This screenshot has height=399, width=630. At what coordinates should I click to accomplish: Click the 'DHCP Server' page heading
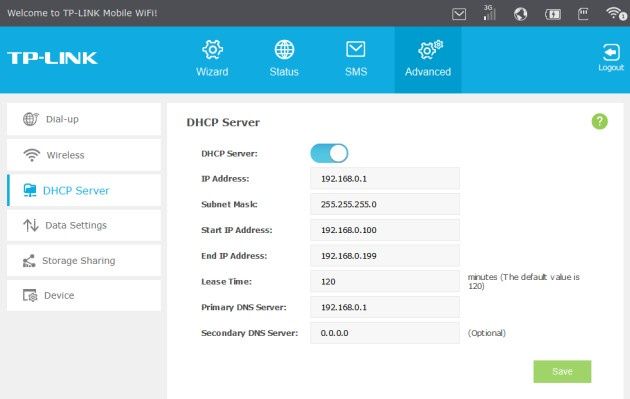tap(223, 122)
